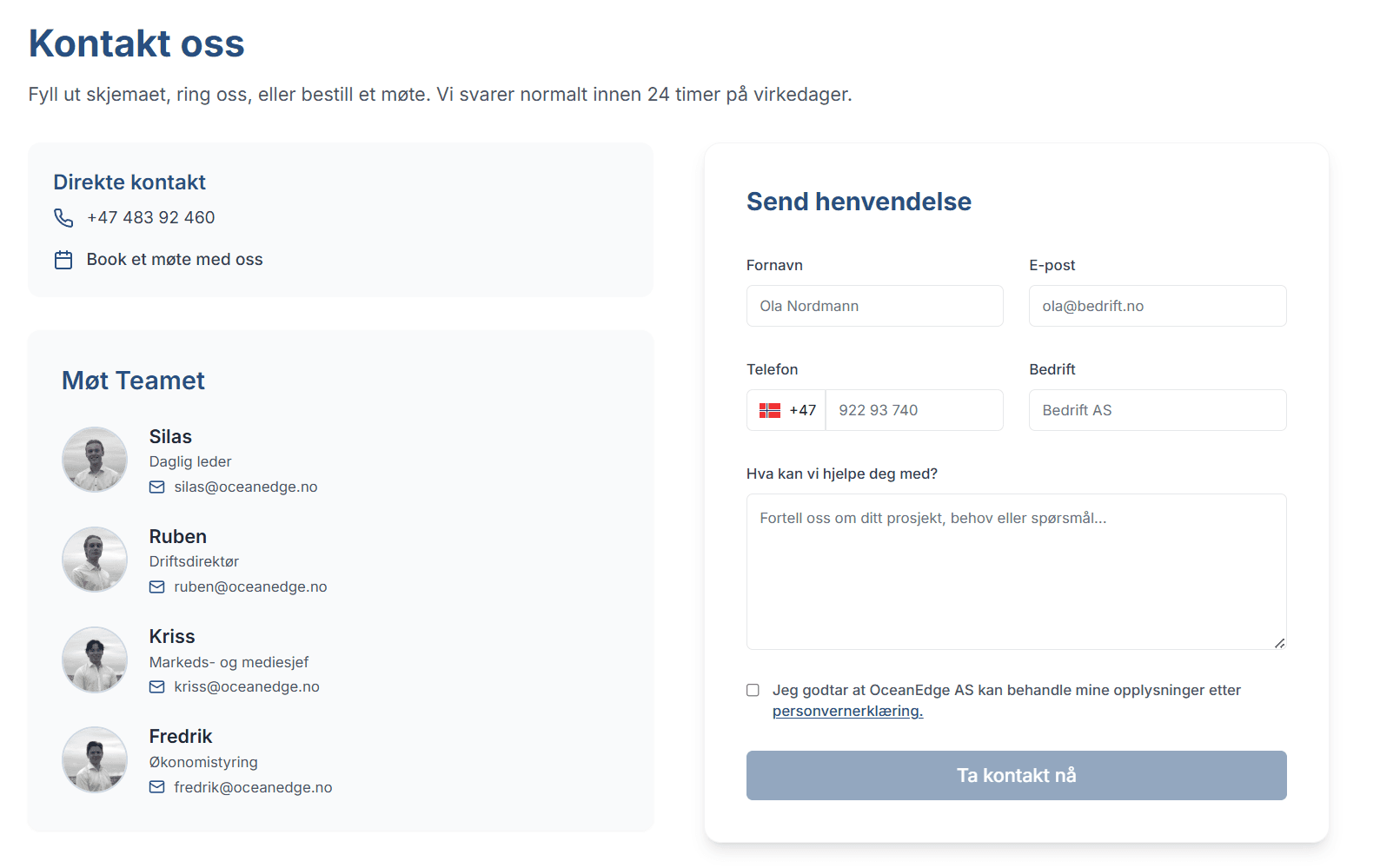Click the Norwegian flag icon in Telefon field

tap(770, 410)
